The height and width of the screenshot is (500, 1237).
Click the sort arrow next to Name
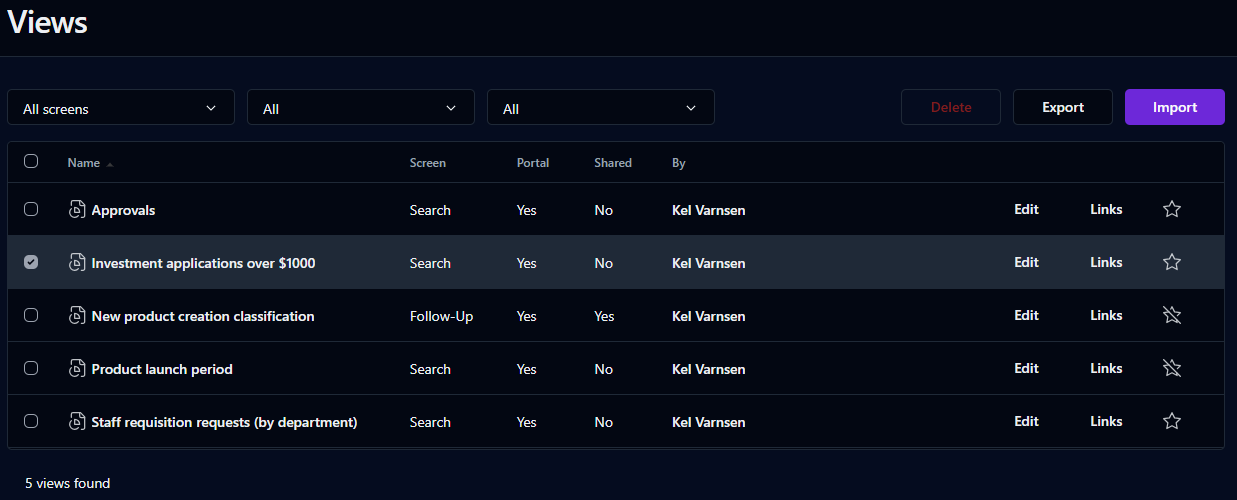coord(110,164)
